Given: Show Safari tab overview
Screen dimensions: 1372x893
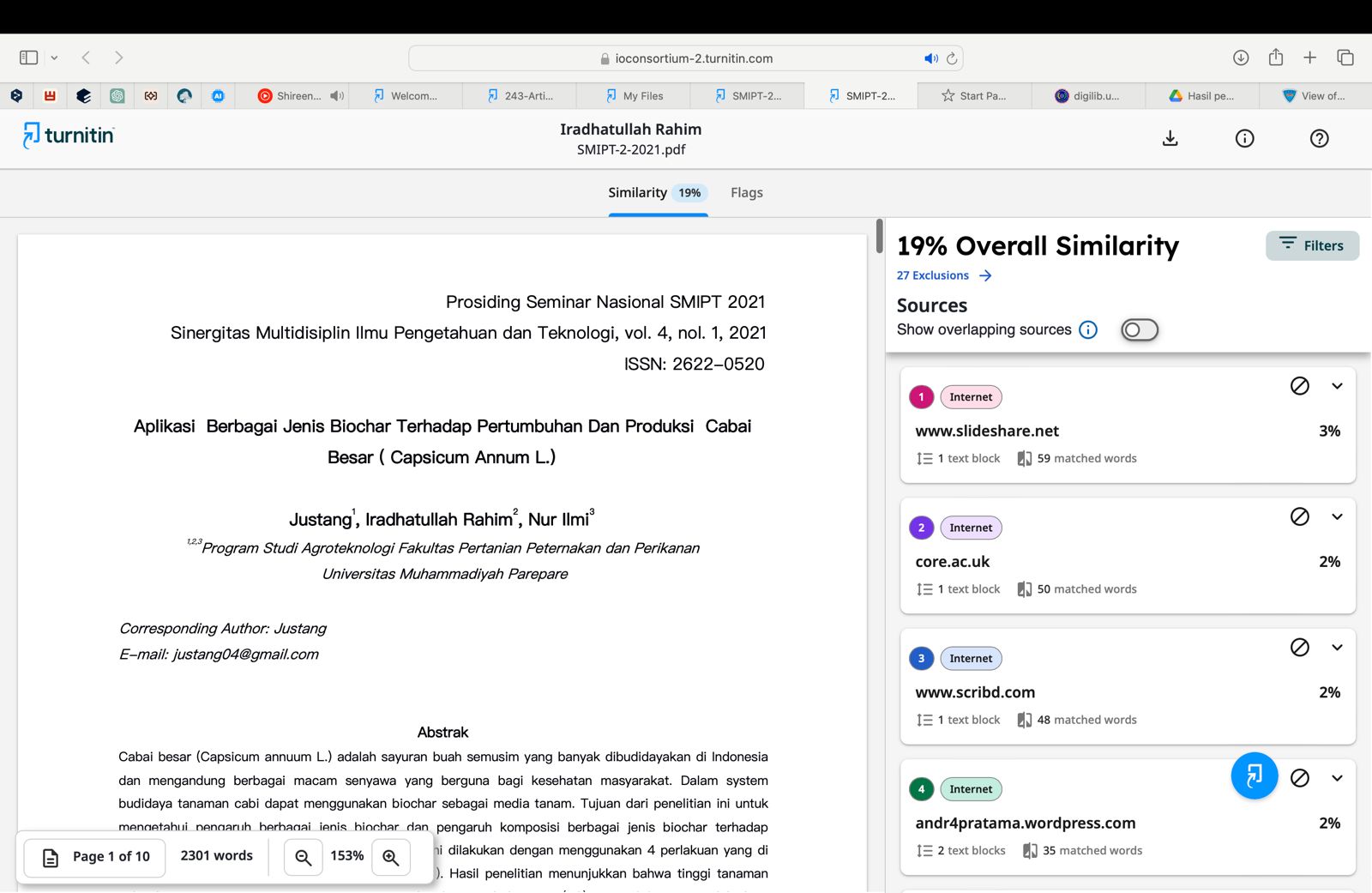Looking at the screenshot, I should pyautogui.click(x=1345, y=57).
